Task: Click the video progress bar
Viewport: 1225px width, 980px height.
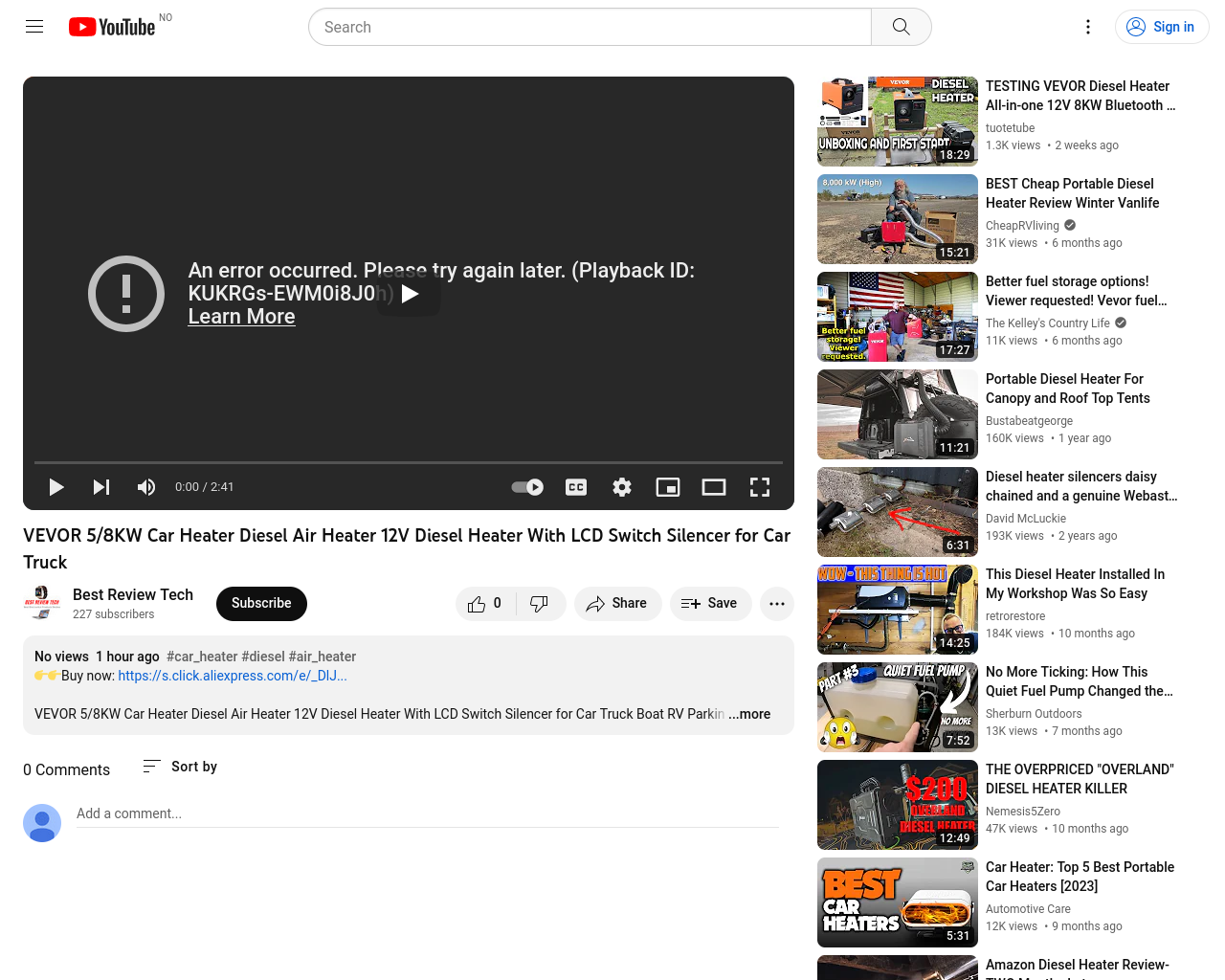Action: 409,462
